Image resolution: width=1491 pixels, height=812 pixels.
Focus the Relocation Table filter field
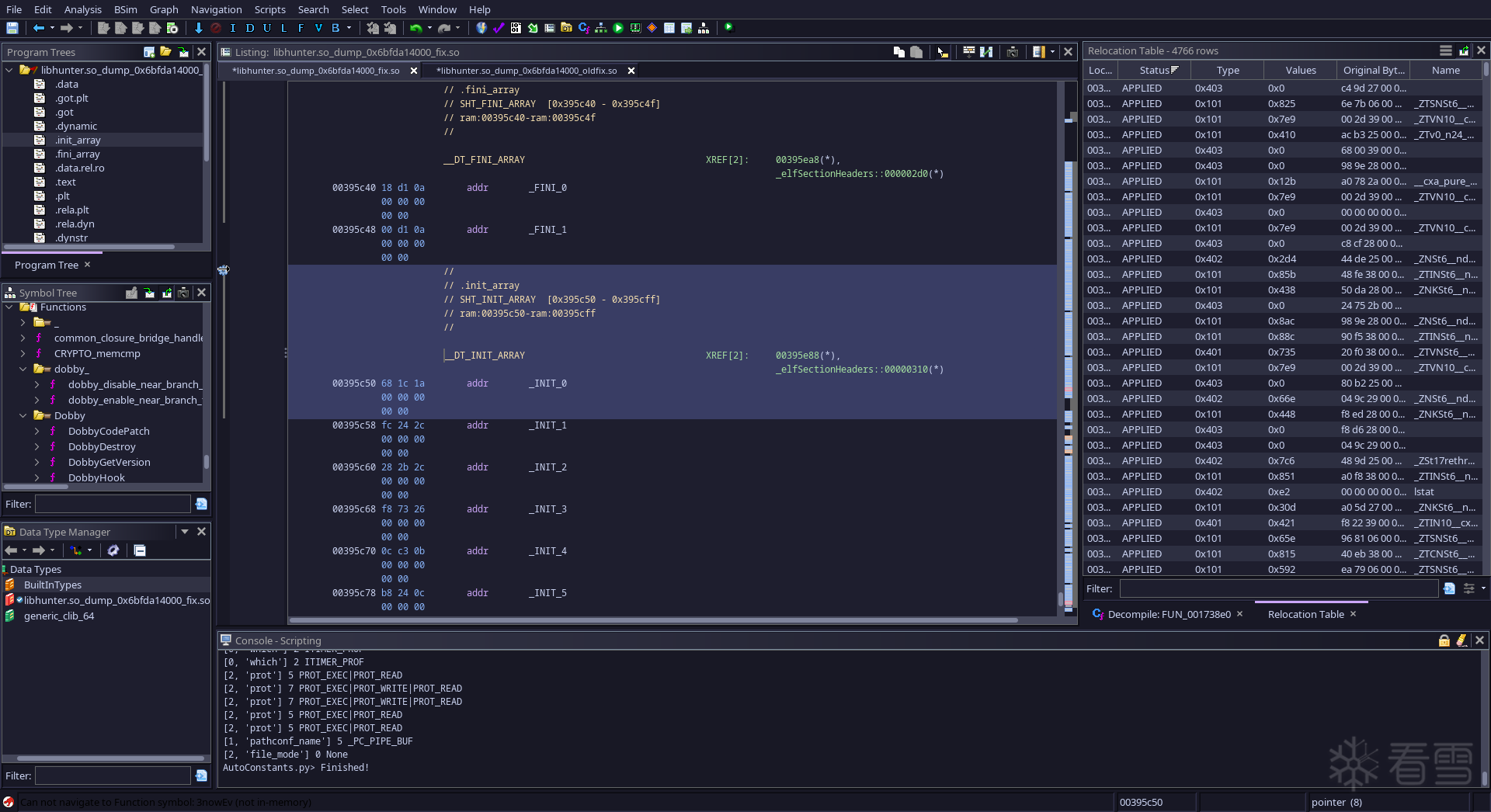click(x=1278, y=588)
